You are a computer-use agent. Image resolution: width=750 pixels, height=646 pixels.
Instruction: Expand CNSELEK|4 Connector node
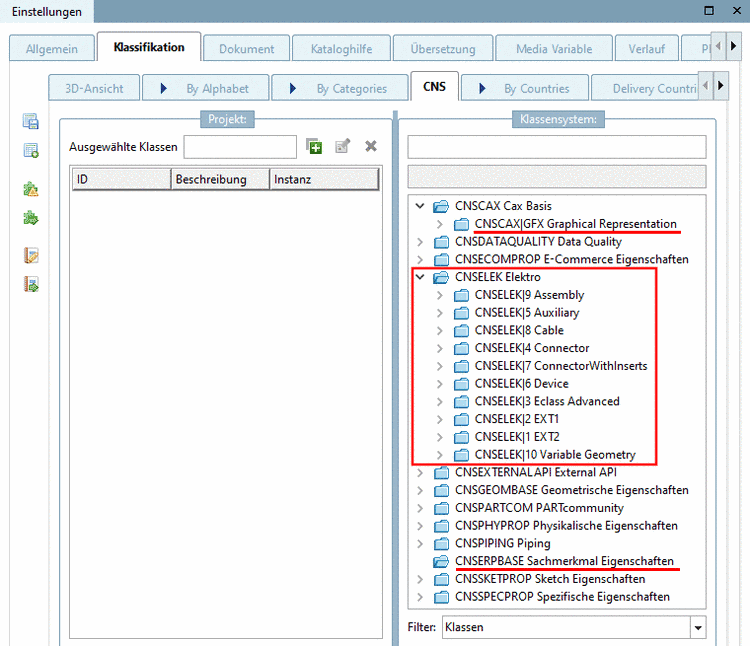click(x=440, y=349)
